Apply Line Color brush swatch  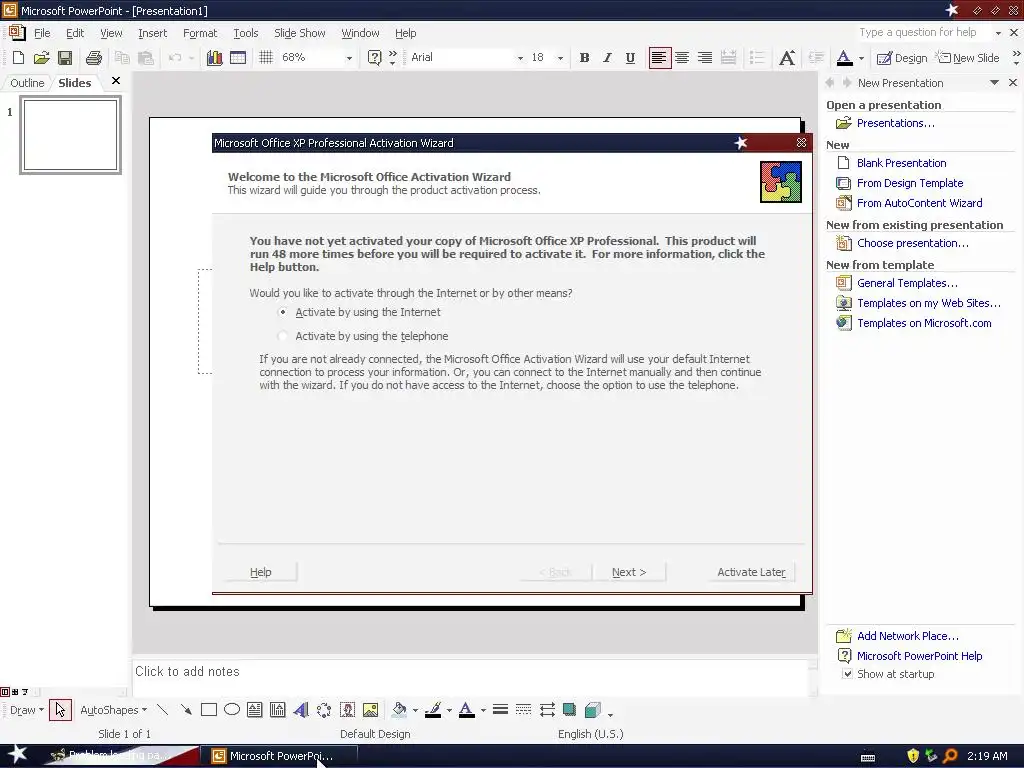433,710
